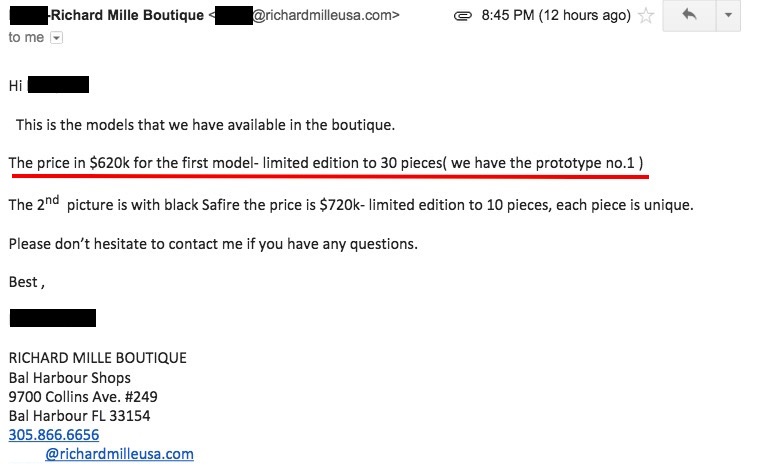
Task: Click the "Hi" greeting line
Action: (16, 85)
